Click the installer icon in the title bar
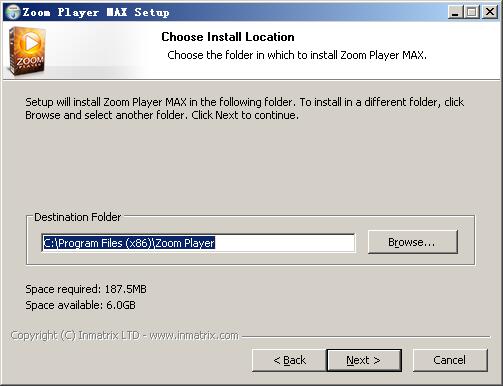 pos(13,12)
